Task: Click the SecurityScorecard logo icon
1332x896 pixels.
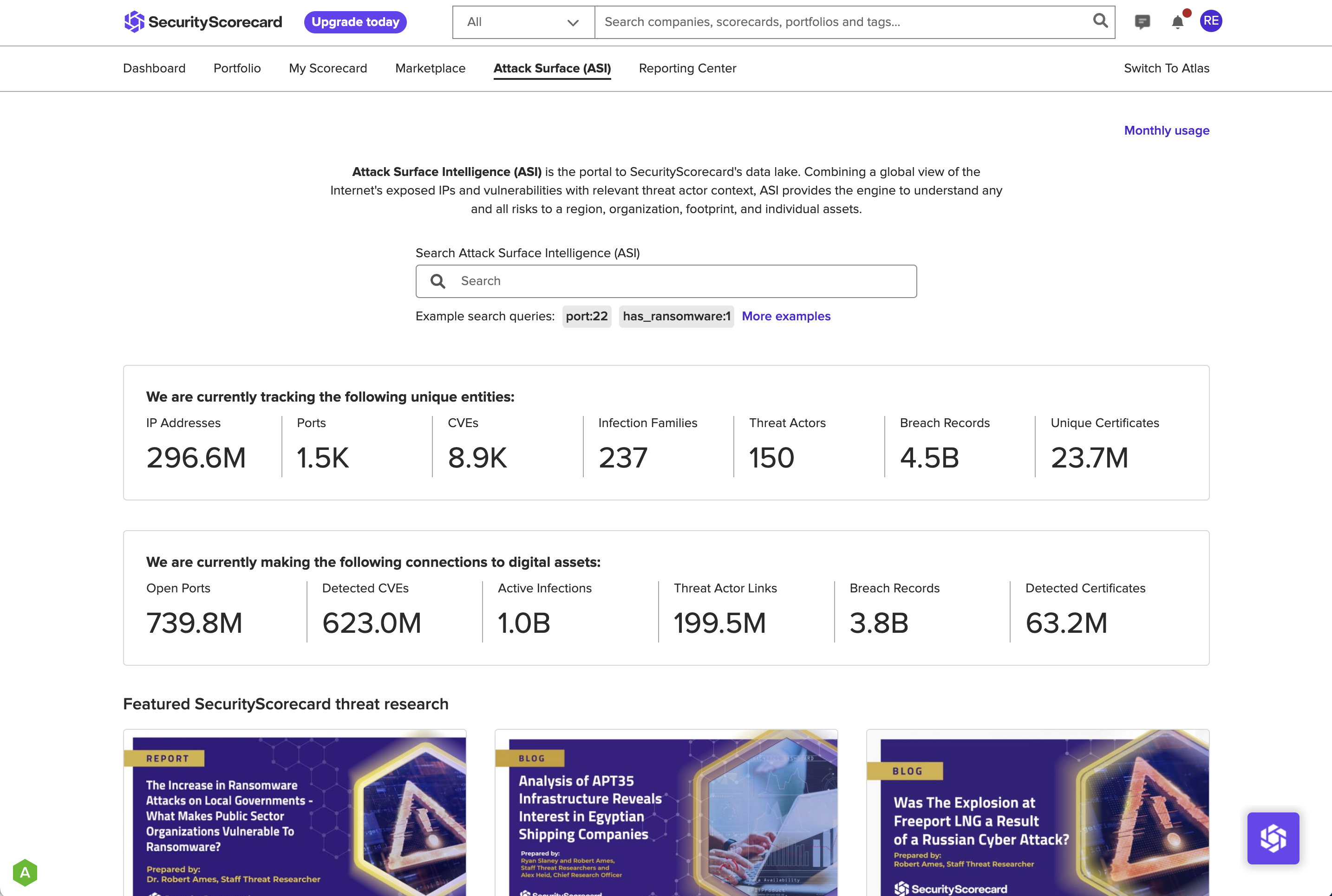Action: coord(134,22)
